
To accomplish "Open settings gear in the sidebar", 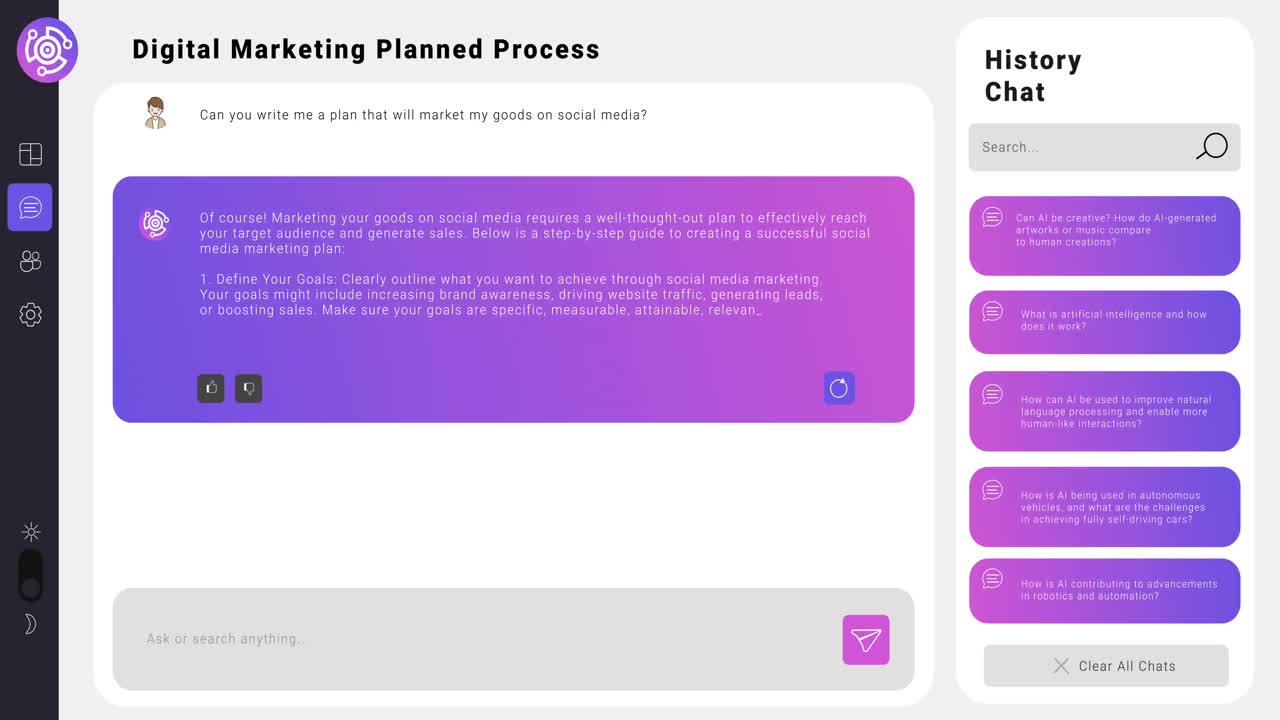I will pos(30,315).
